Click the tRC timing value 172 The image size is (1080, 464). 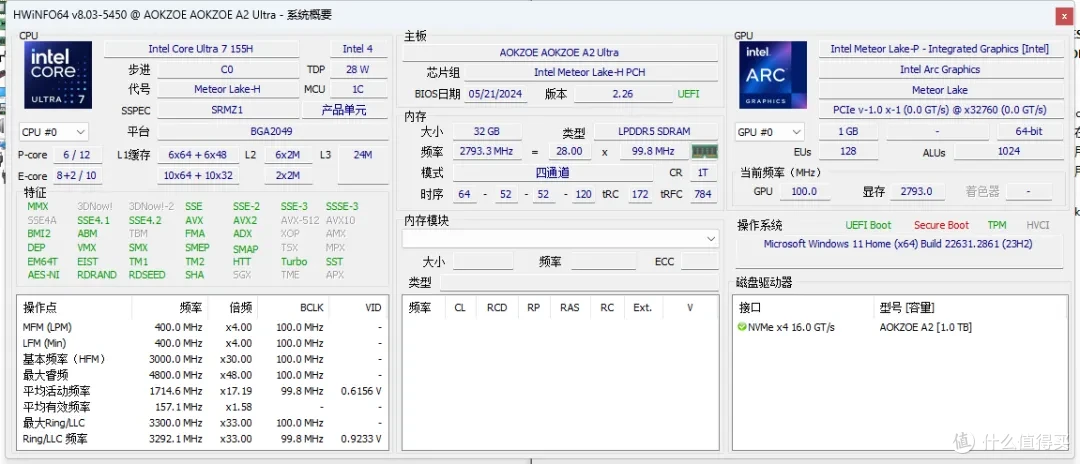tap(640, 194)
